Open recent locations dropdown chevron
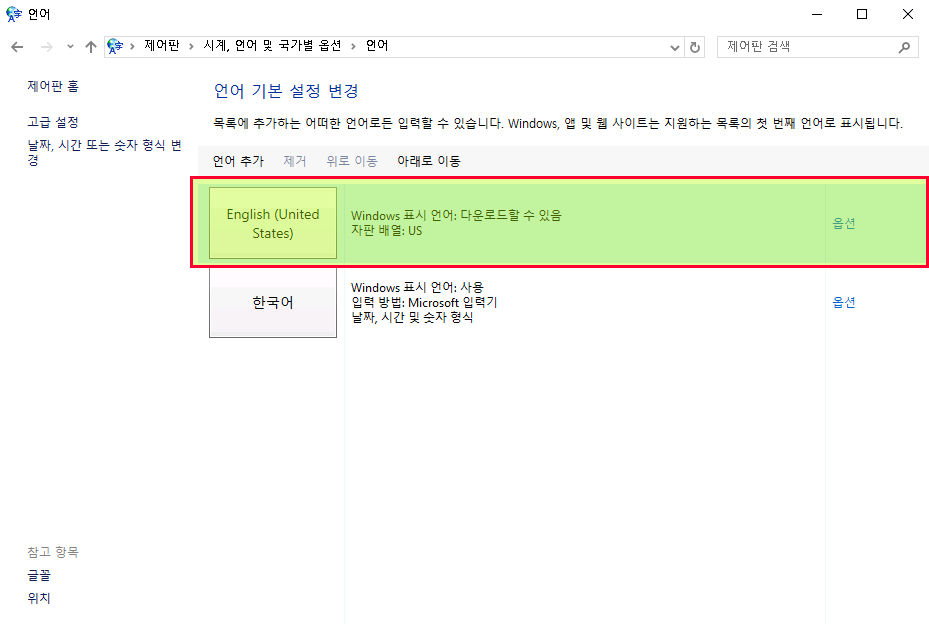 pyautogui.click(x=70, y=47)
